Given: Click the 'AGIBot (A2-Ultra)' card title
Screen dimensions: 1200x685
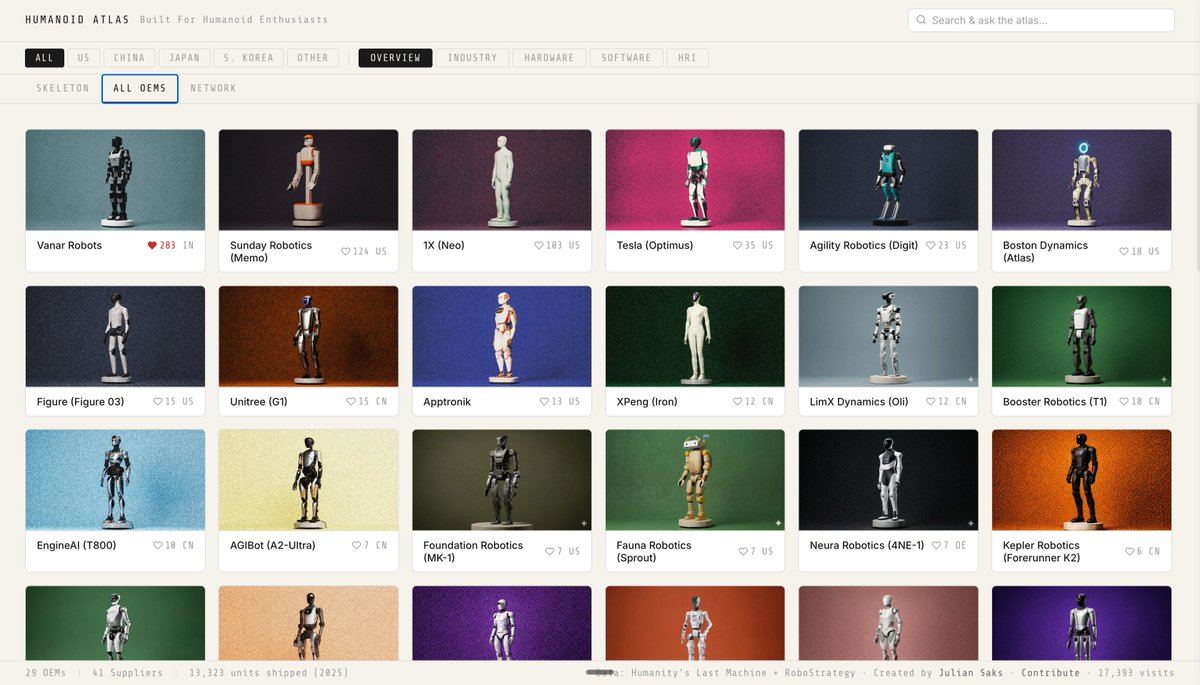Looking at the screenshot, I should (273, 545).
